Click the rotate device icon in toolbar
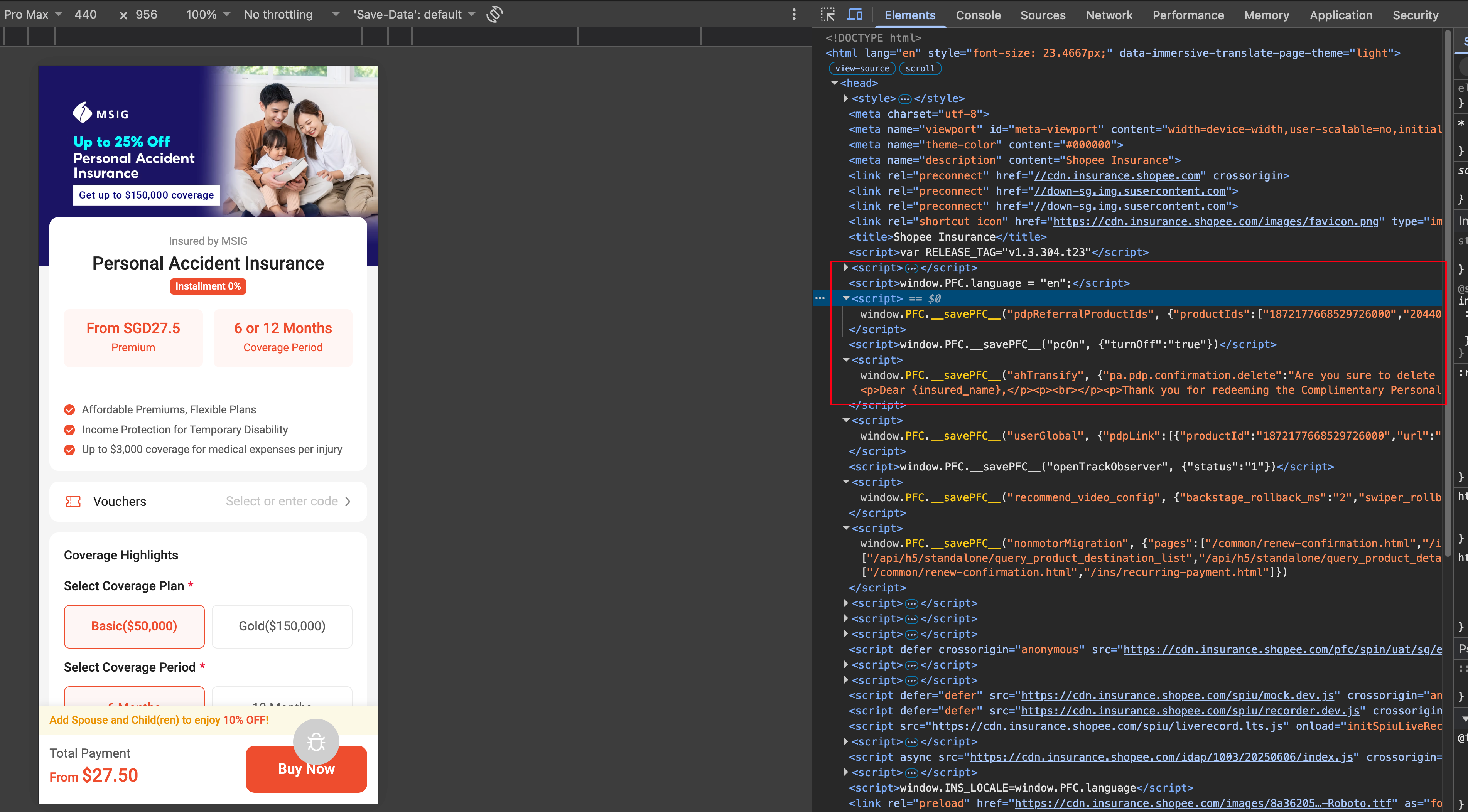The height and width of the screenshot is (812, 1468). [x=494, y=14]
